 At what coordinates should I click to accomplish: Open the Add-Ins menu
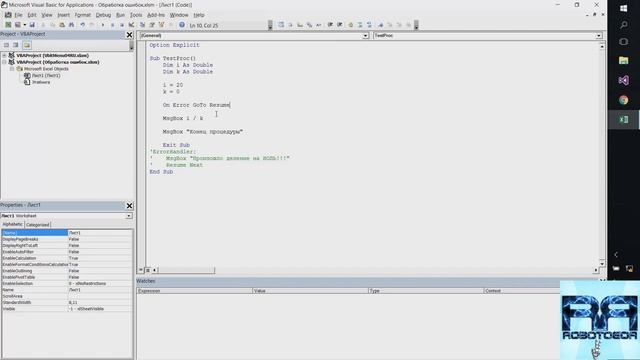(156, 15)
